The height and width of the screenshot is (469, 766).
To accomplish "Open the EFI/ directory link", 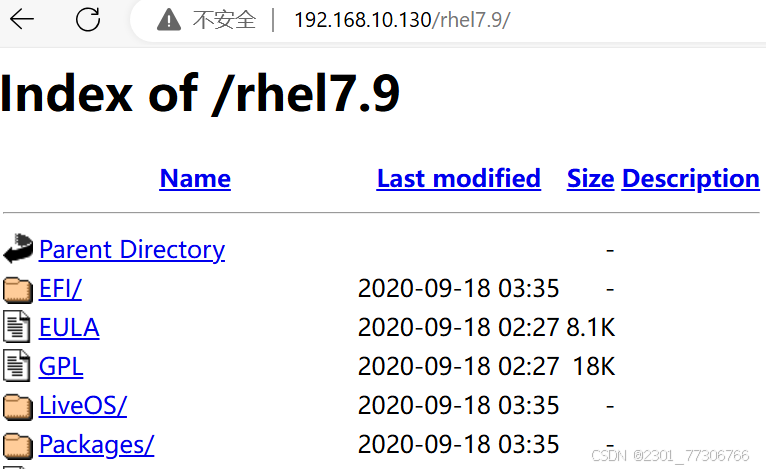I will coord(61,289).
